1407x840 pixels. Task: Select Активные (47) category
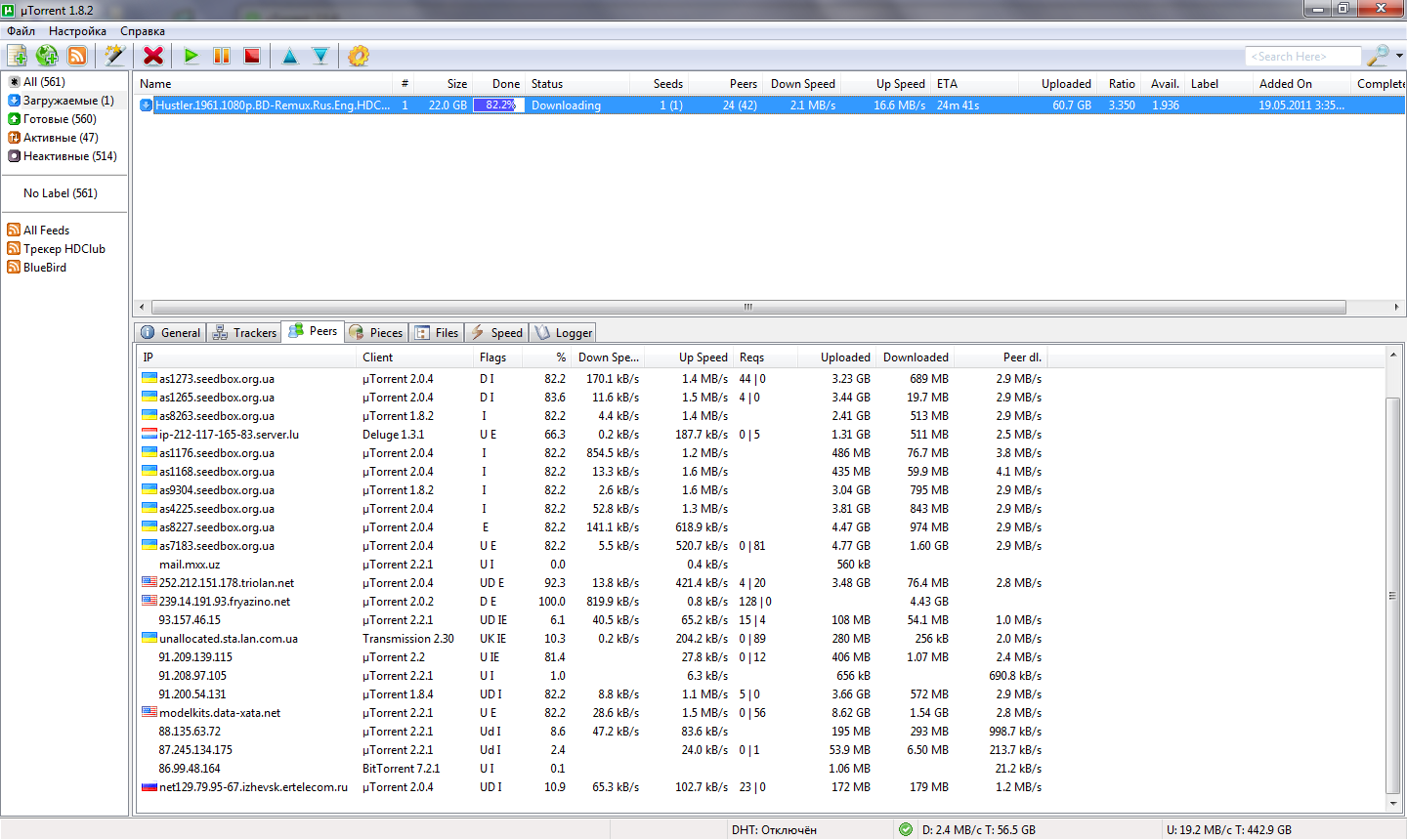53,138
